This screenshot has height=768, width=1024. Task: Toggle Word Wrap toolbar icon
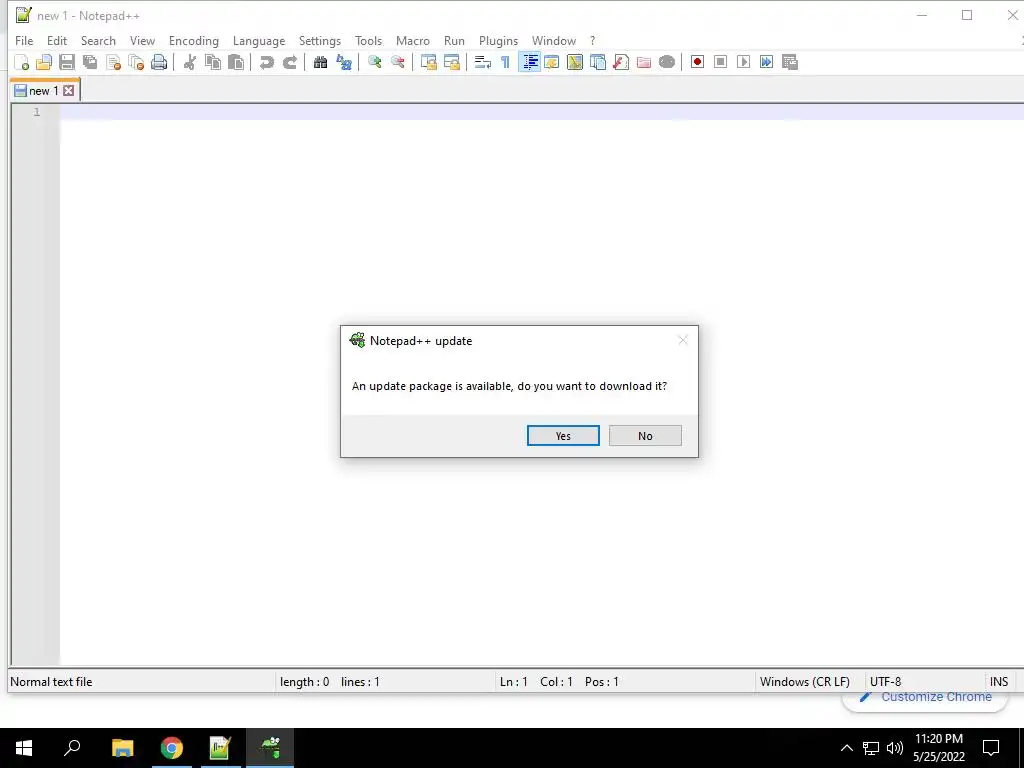[483, 63]
